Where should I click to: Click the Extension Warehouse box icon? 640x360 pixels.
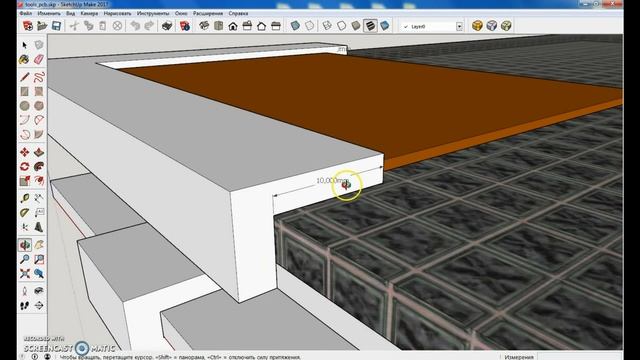[x=506, y=26]
